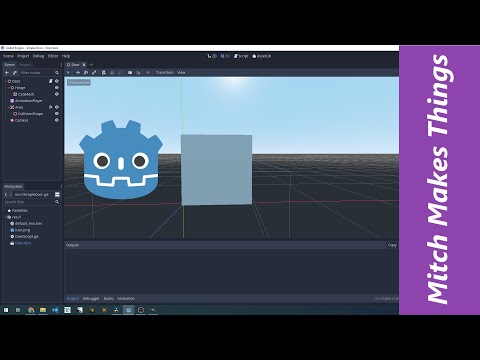
Task: Toggle Use Snap in viewport toolbar
Action: (x=138, y=73)
